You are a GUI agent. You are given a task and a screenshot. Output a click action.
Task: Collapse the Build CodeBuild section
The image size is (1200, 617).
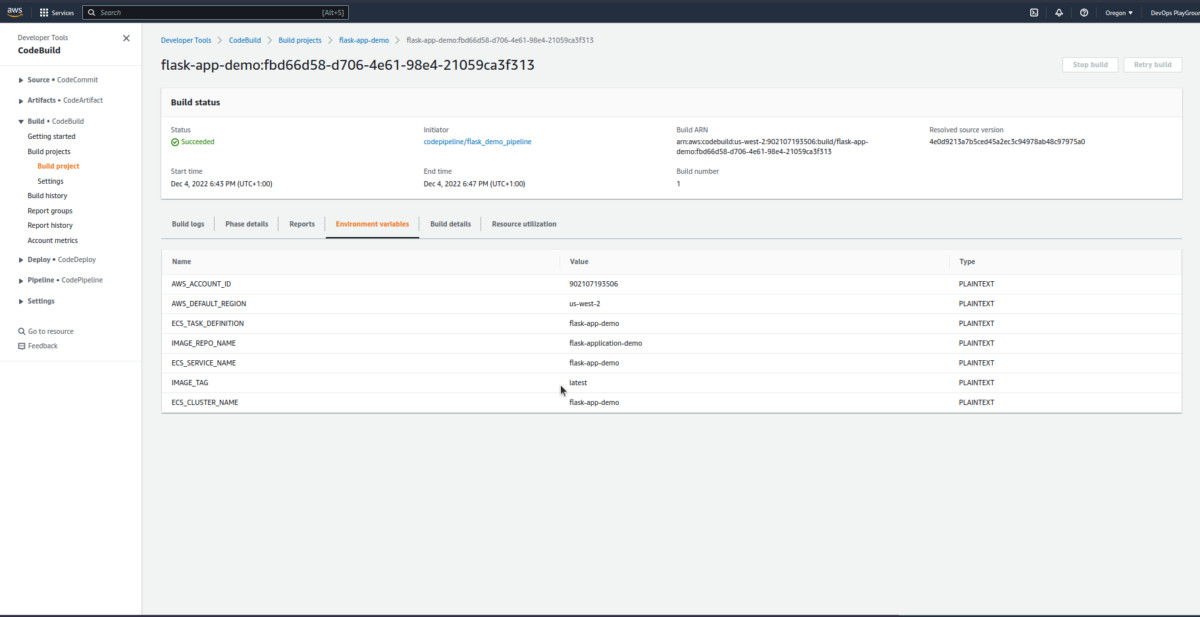[22, 121]
